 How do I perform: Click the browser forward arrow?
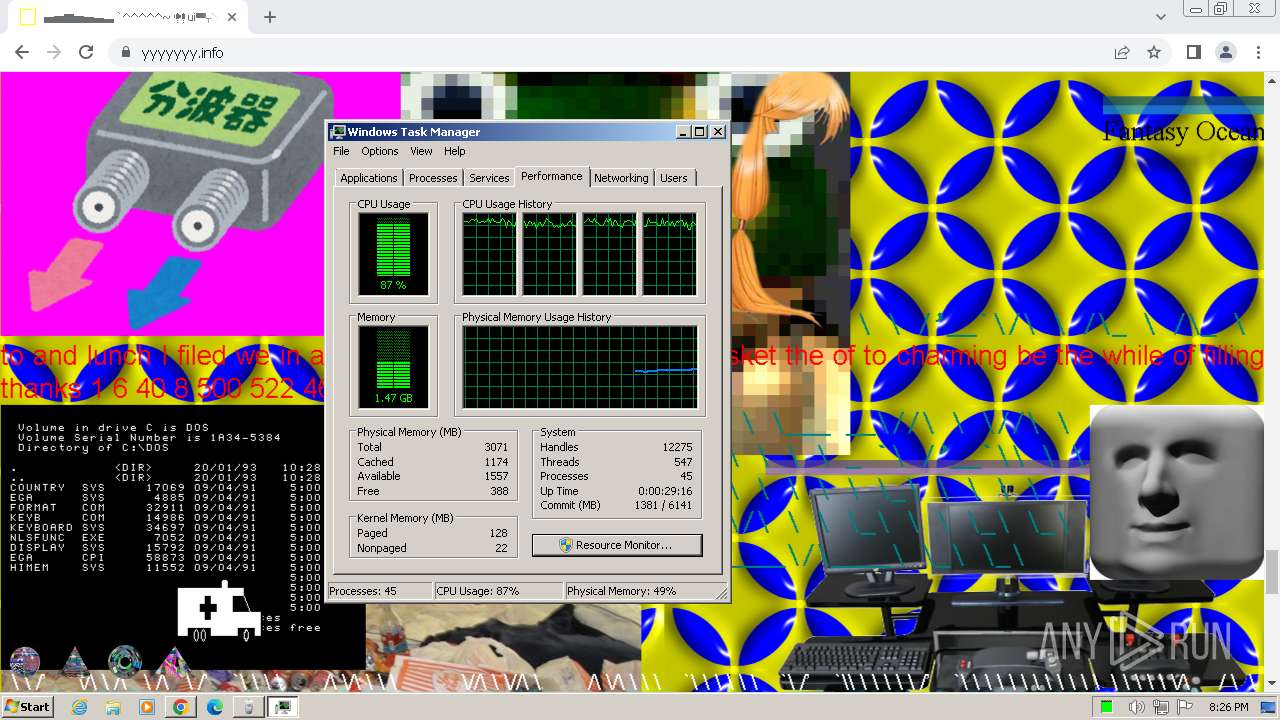click(x=54, y=52)
